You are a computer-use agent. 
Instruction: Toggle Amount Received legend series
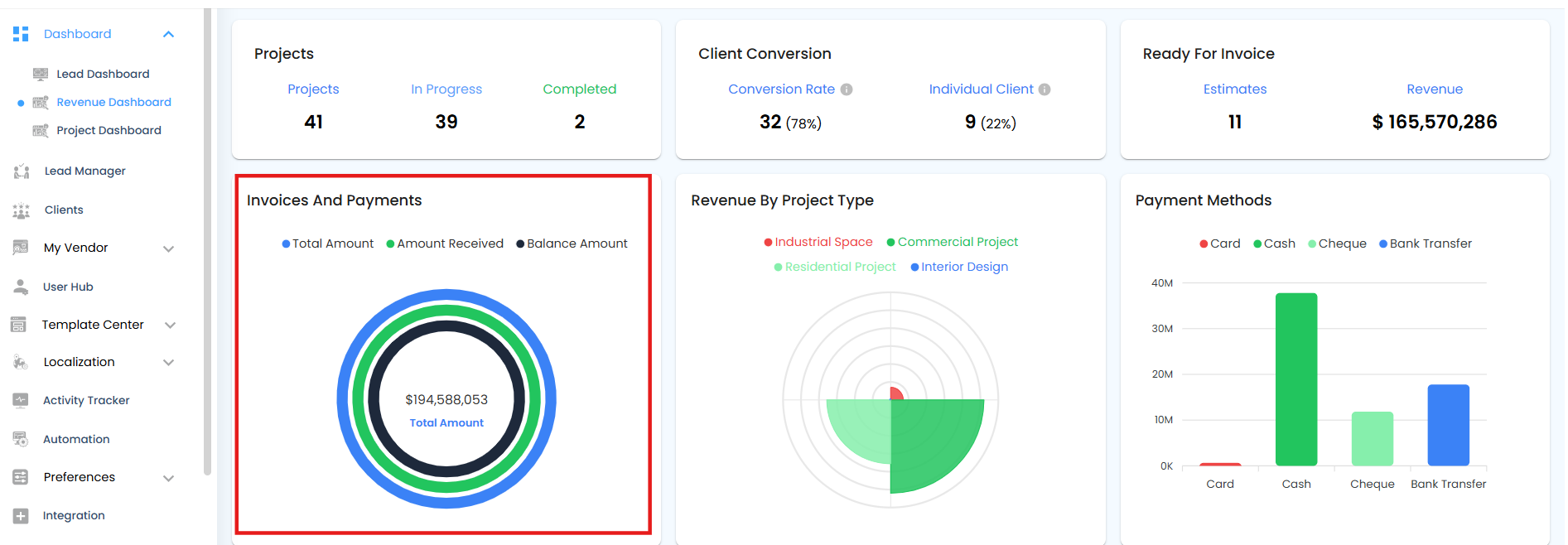pos(445,244)
